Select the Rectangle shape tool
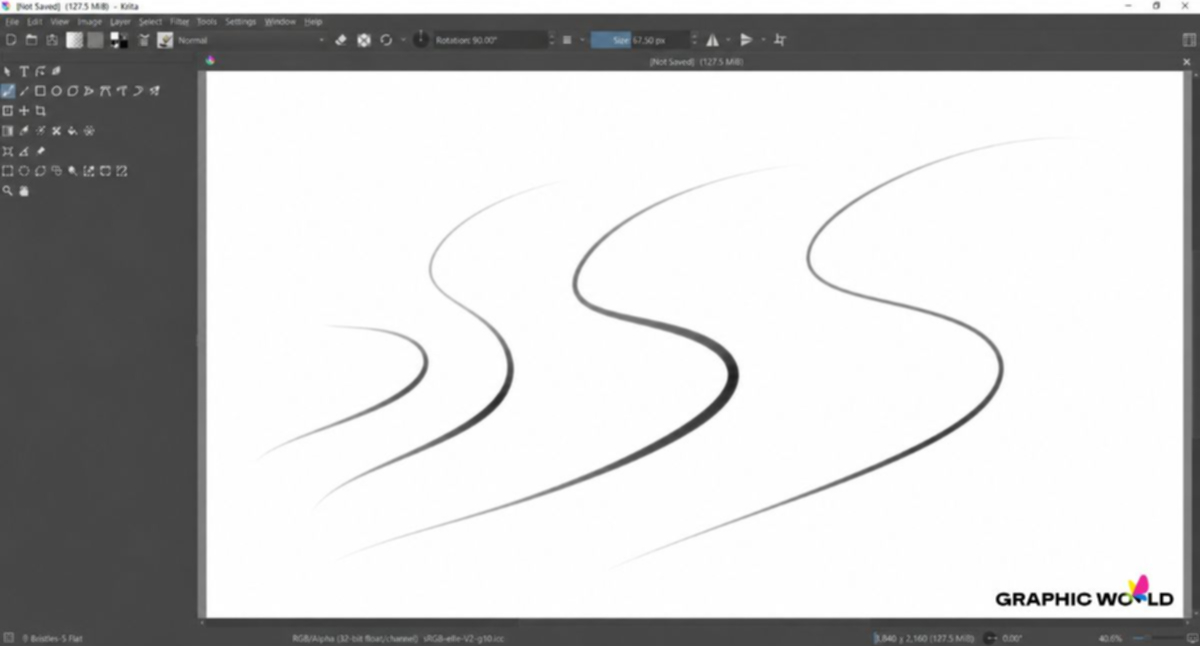The image size is (1200, 646). tap(40, 91)
